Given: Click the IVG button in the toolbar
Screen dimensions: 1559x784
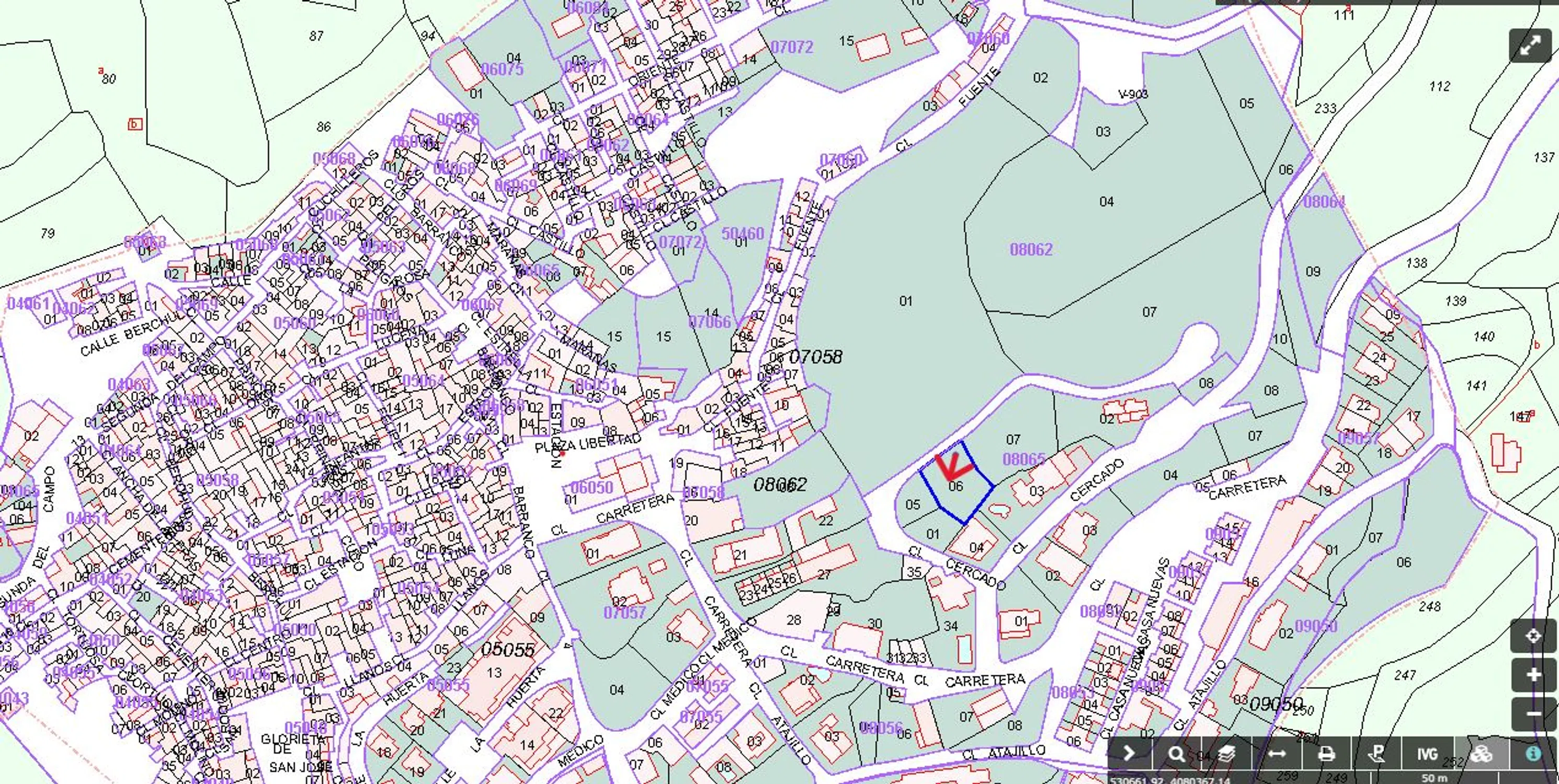Looking at the screenshot, I should (1427, 754).
